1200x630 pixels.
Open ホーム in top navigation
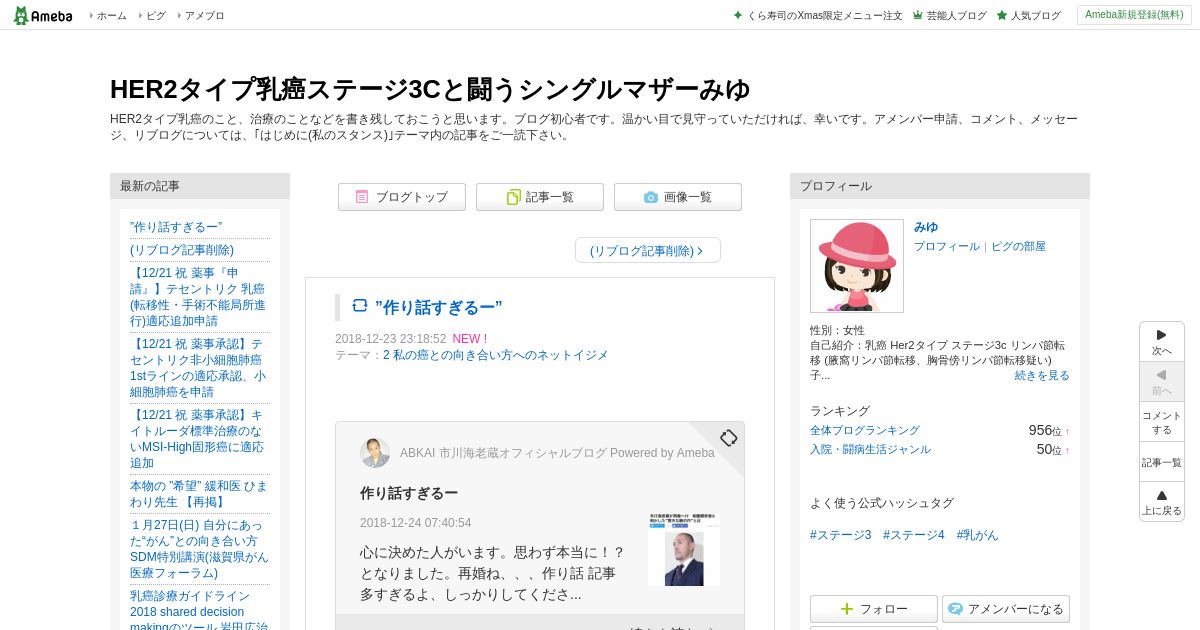tap(111, 15)
